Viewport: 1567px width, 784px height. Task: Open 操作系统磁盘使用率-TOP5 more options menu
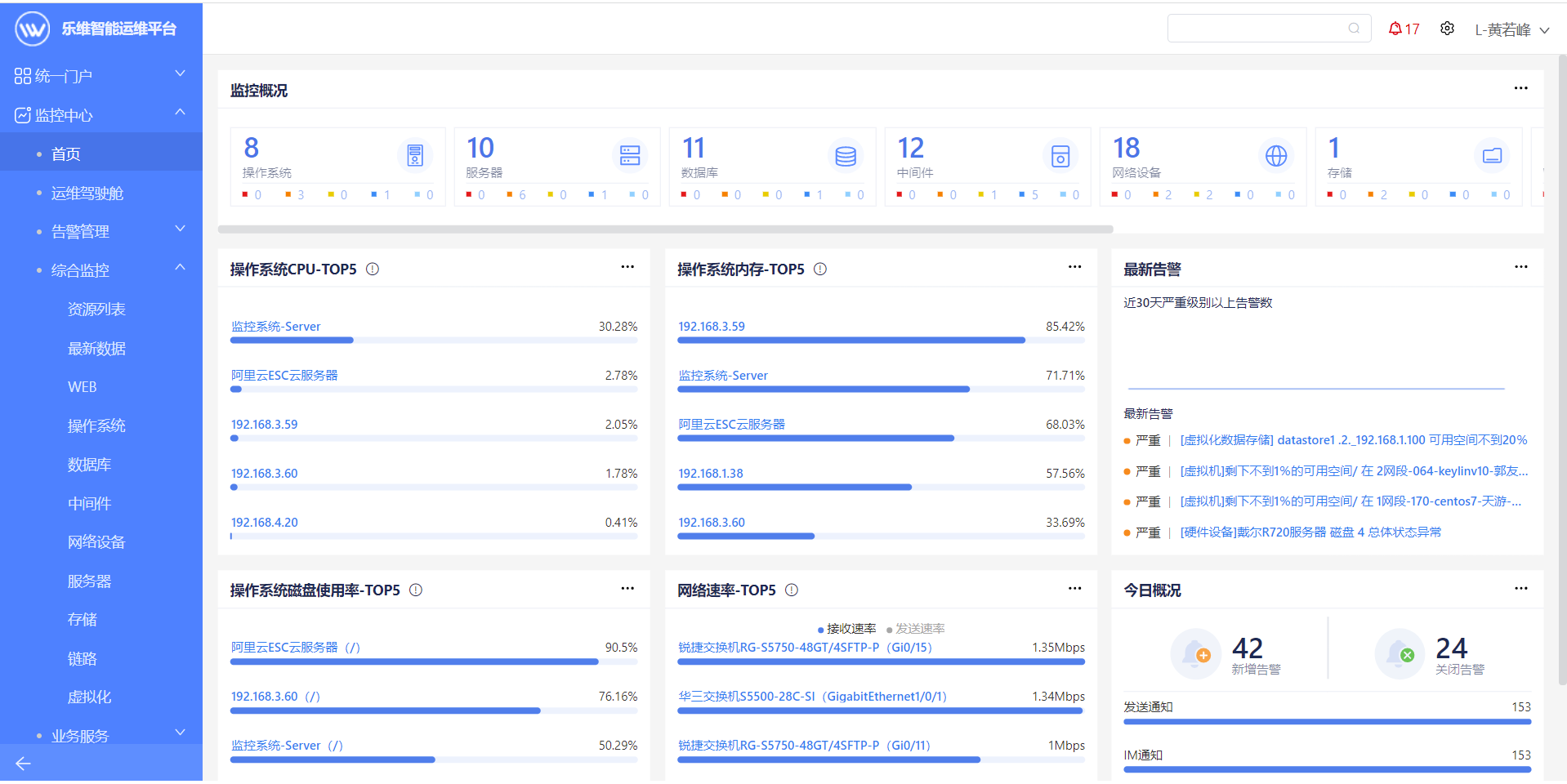tap(627, 588)
